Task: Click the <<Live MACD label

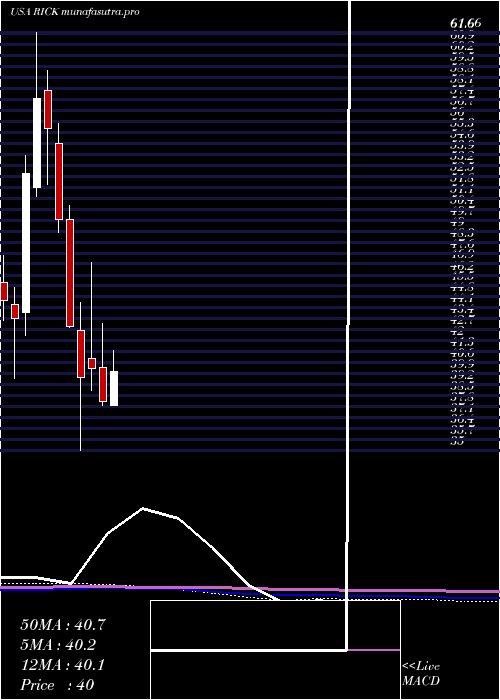Action: point(421,674)
